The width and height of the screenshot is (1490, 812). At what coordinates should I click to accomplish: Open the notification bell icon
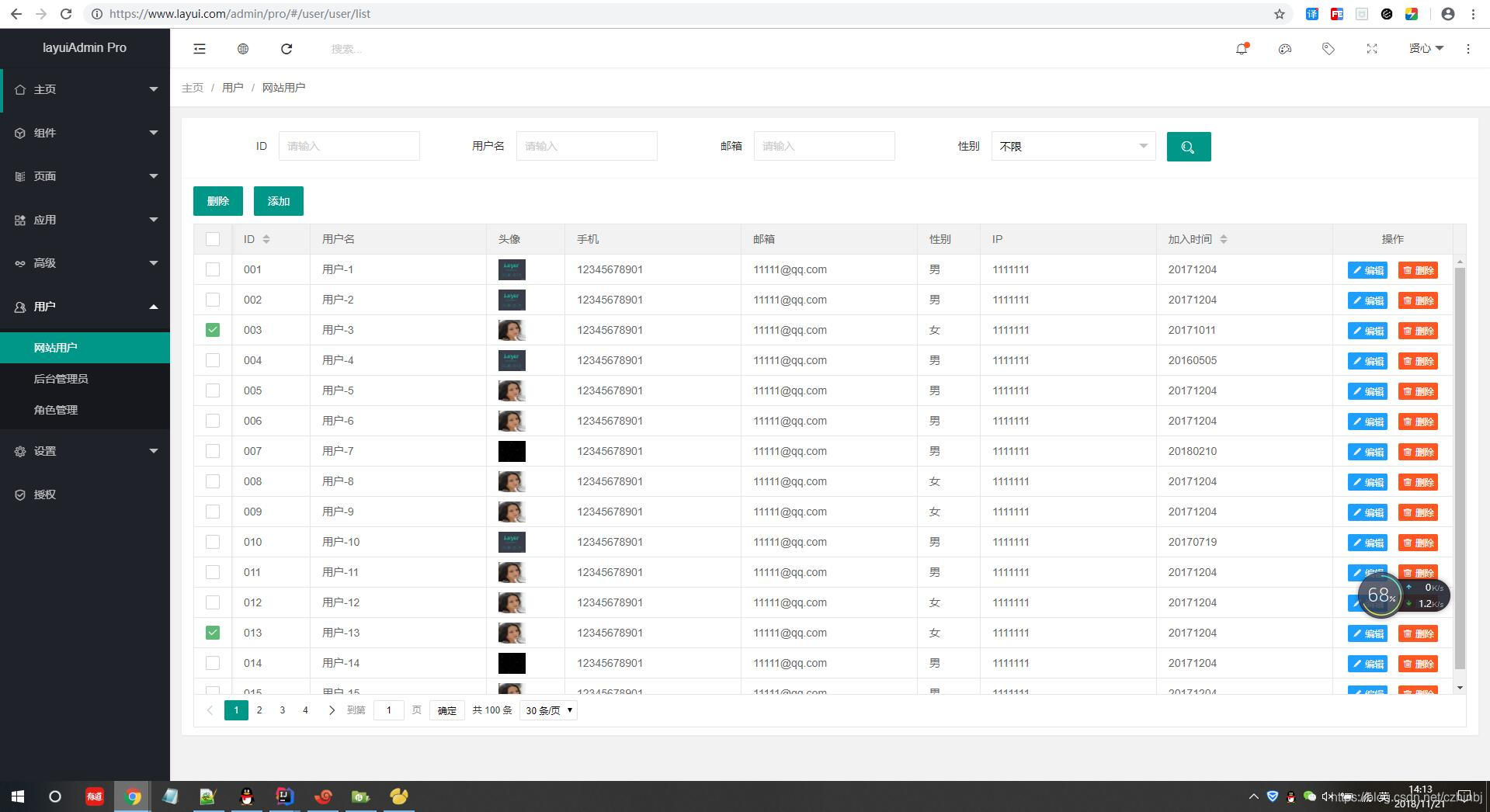click(1242, 48)
